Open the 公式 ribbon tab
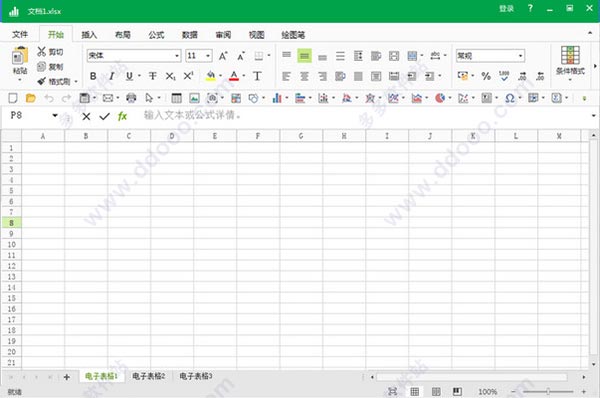This screenshot has height=398, width=600. point(156,35)
